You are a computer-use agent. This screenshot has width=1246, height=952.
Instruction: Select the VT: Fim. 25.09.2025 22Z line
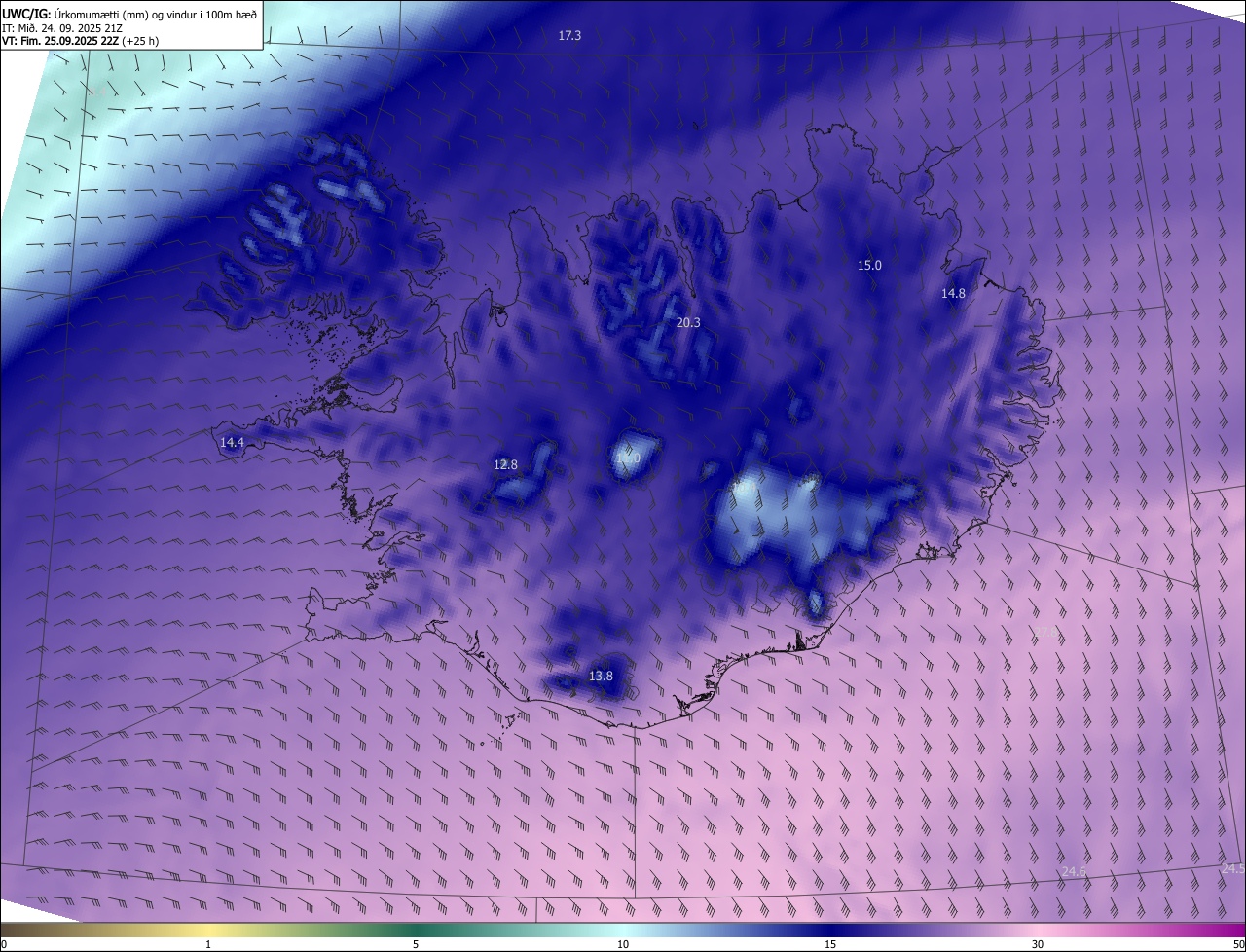click(x=80, y=41)
